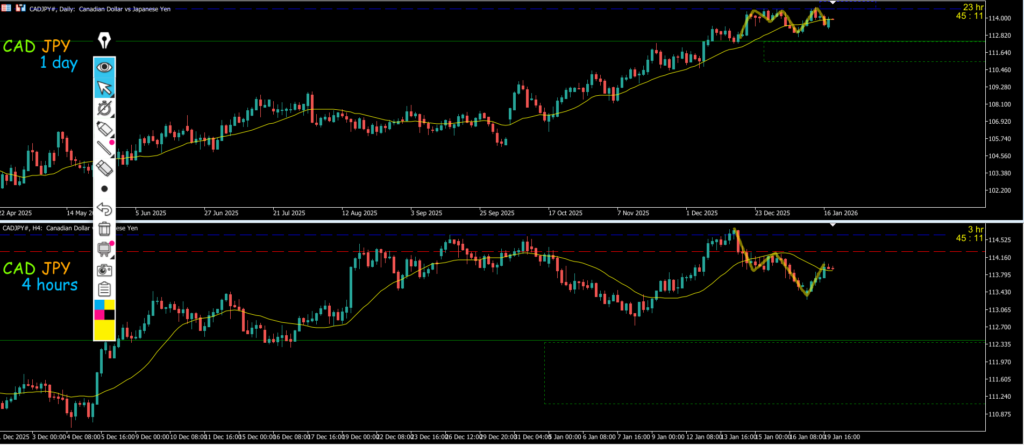Image resolution: width=1024 pixels, height=445 pixels.
Task: Pick the magenta color swatch
Action: click(x=99, y=316)
